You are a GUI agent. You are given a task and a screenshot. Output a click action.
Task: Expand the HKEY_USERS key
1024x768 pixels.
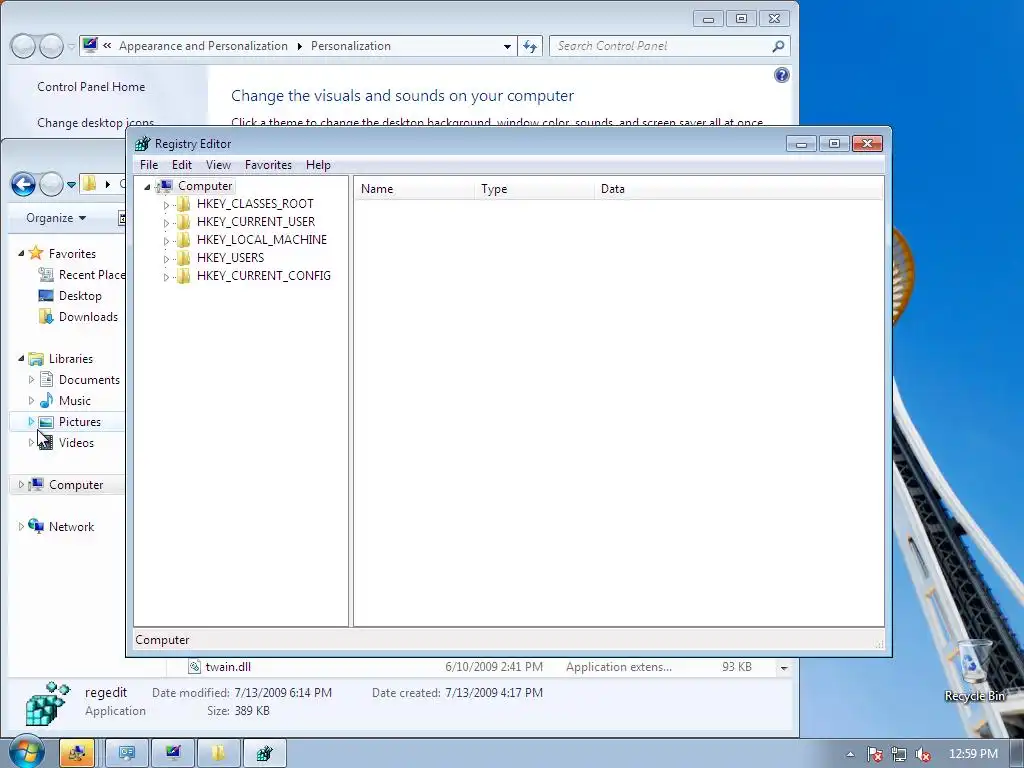166,259
